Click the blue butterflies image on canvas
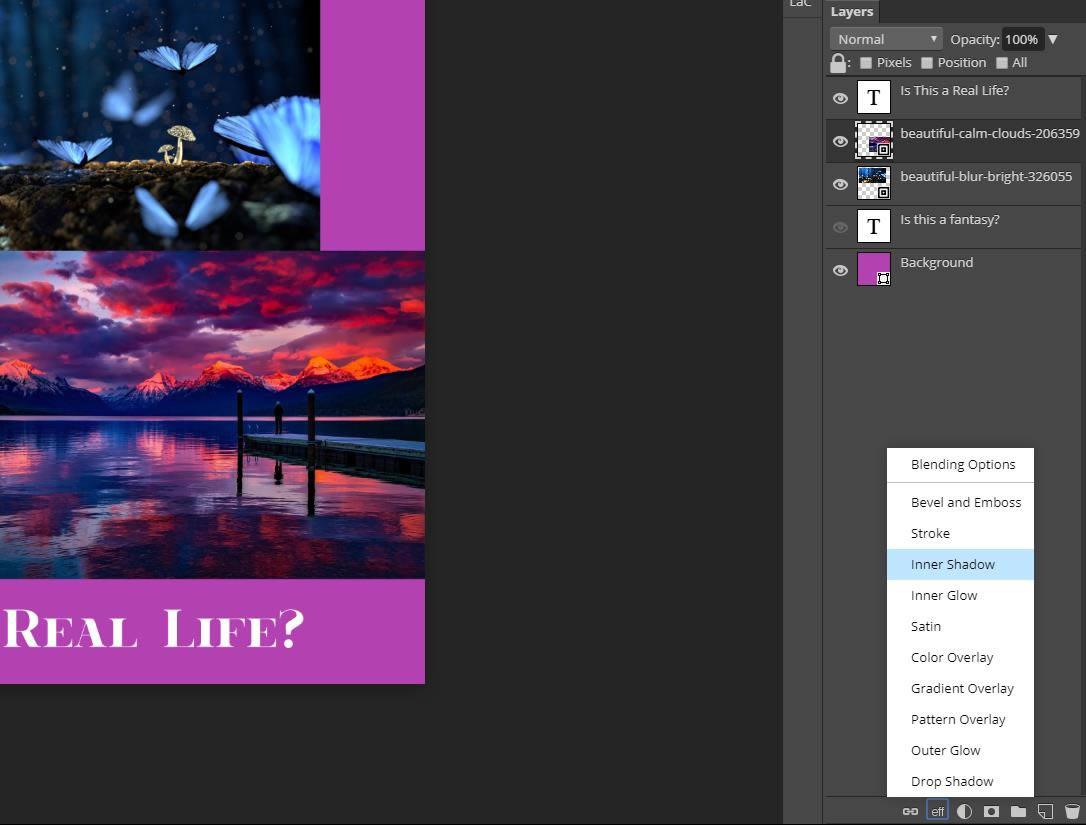Viewport: 1086px width, 825px height. [x=159, y=125]
